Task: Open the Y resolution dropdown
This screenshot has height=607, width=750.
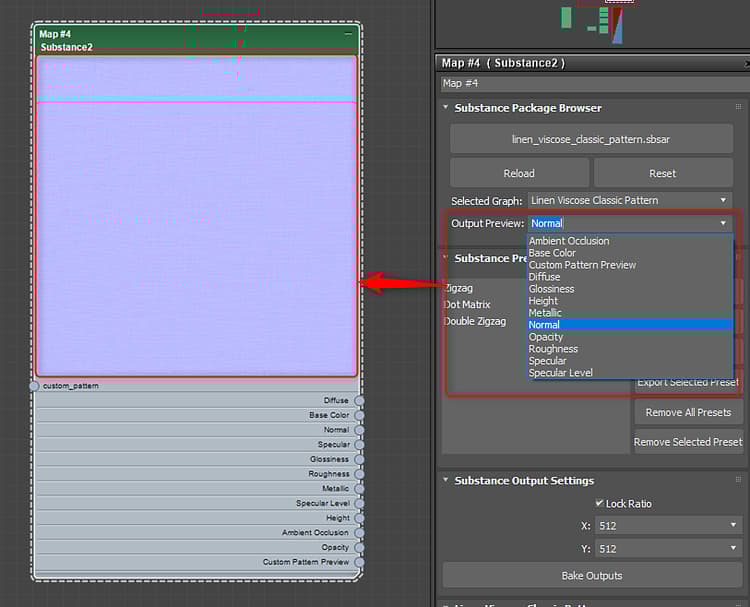Action: pyautogui.click(x=666, y=548)
